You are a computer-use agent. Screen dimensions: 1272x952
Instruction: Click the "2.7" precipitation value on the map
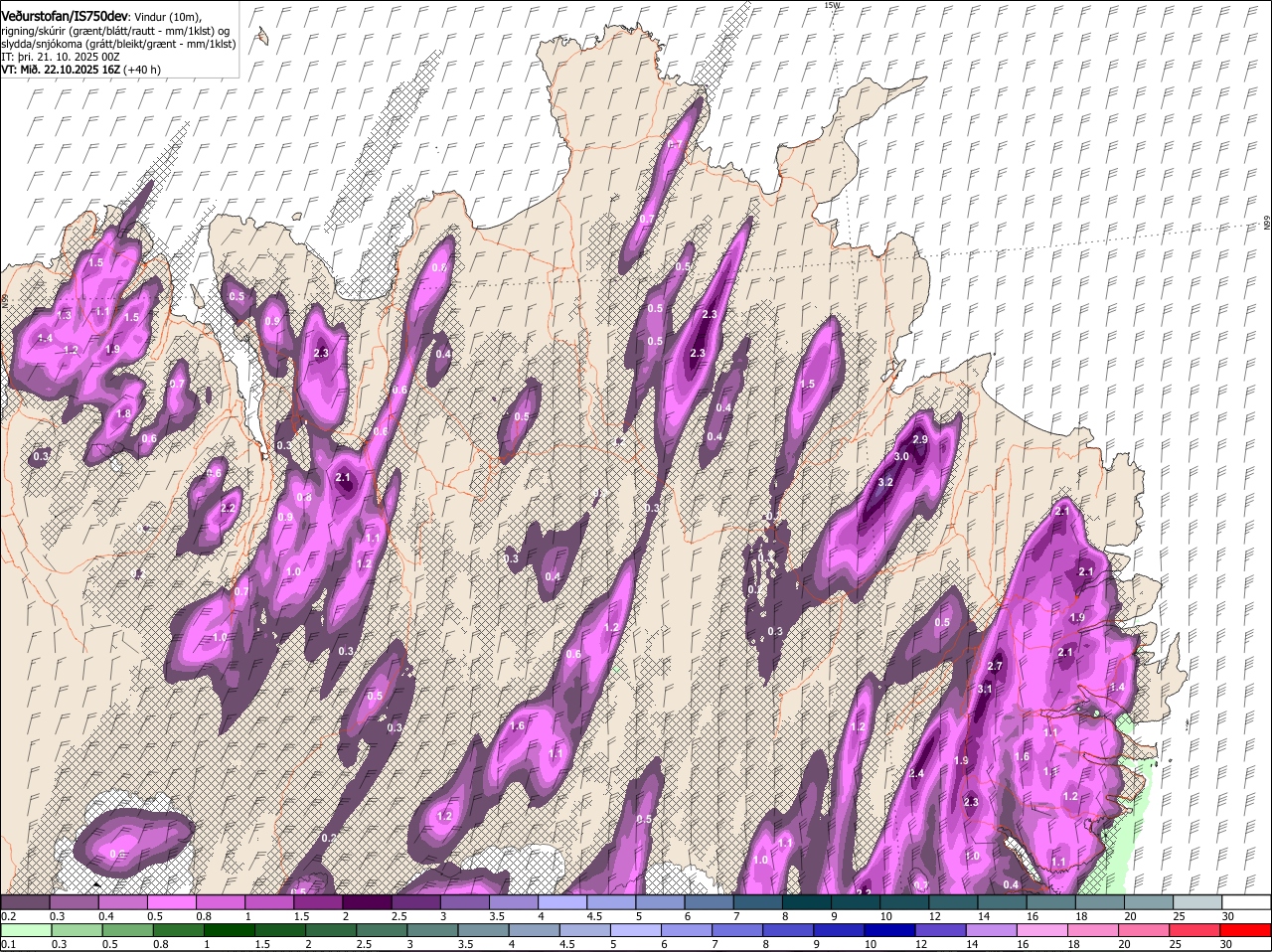point(995,666)
